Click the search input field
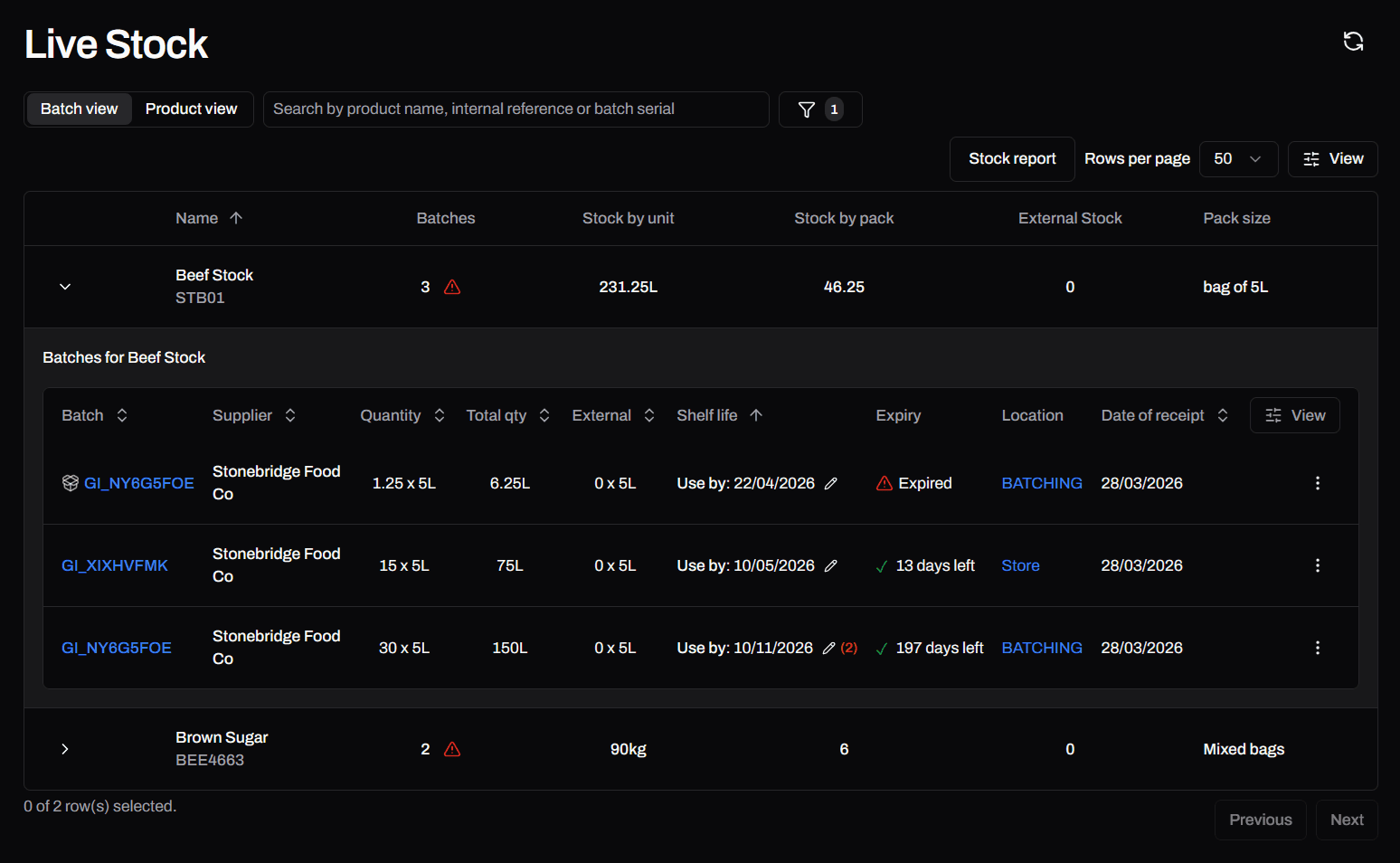1400x863 pixels. 516,109
